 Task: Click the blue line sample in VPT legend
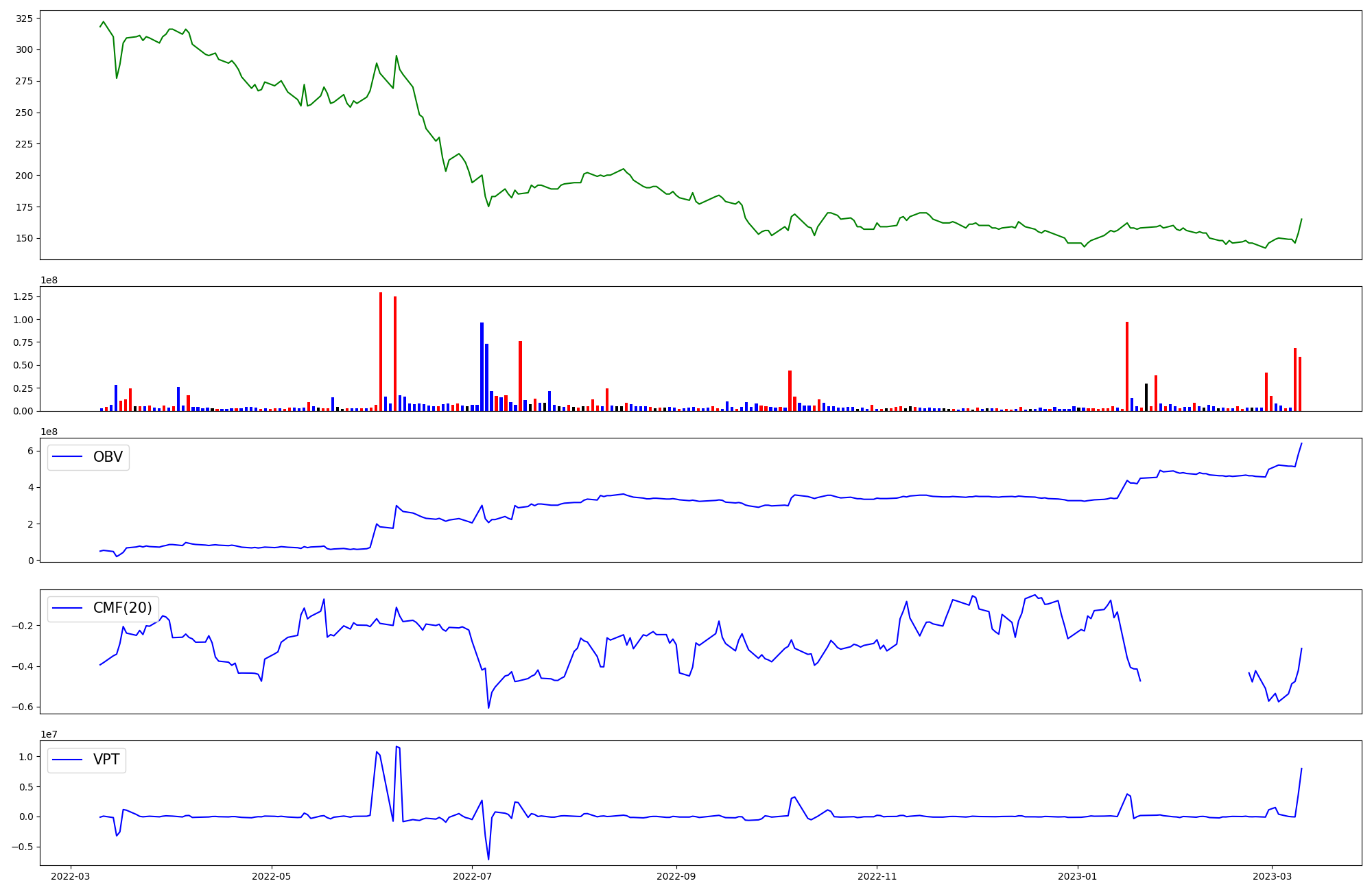click(x=68, y=760)
